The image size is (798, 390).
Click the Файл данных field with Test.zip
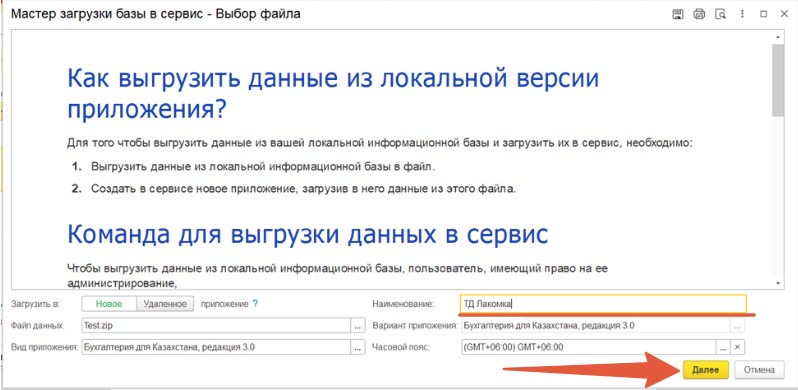click(x=216, y=325)
